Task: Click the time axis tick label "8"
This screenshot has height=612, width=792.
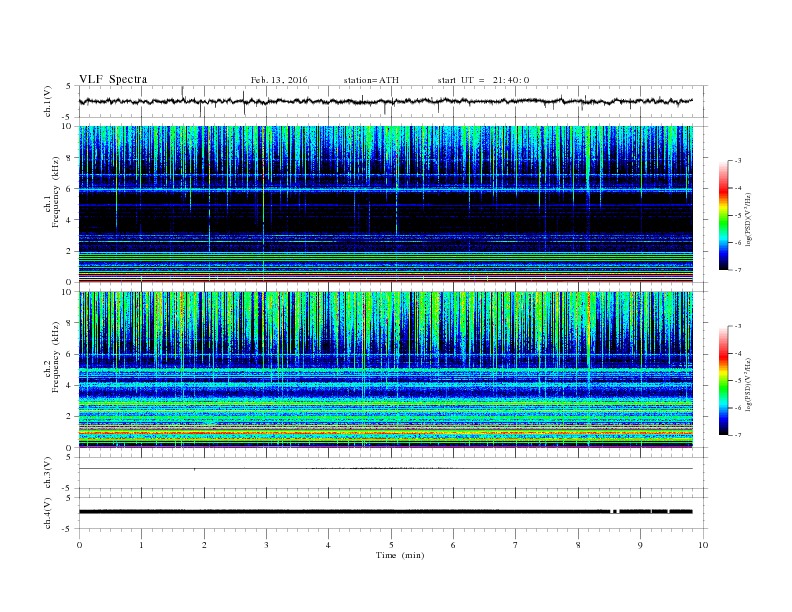Action: (578, 545)
